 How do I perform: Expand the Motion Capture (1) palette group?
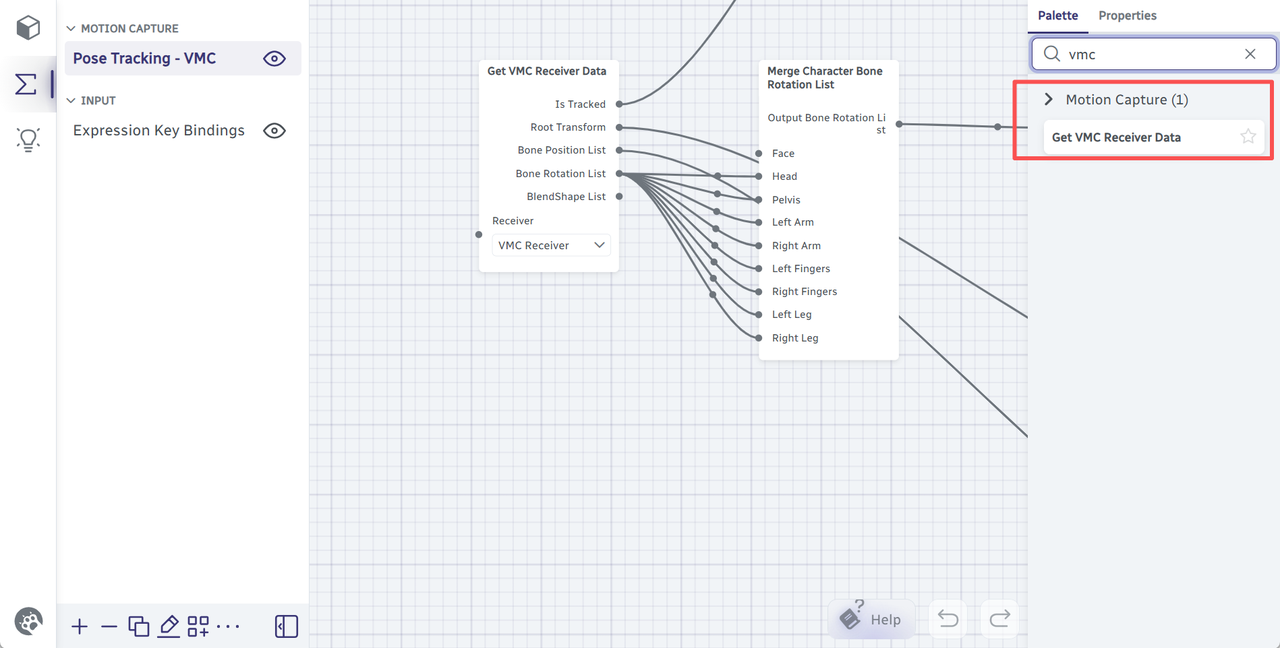click(x=1049, y=100)
